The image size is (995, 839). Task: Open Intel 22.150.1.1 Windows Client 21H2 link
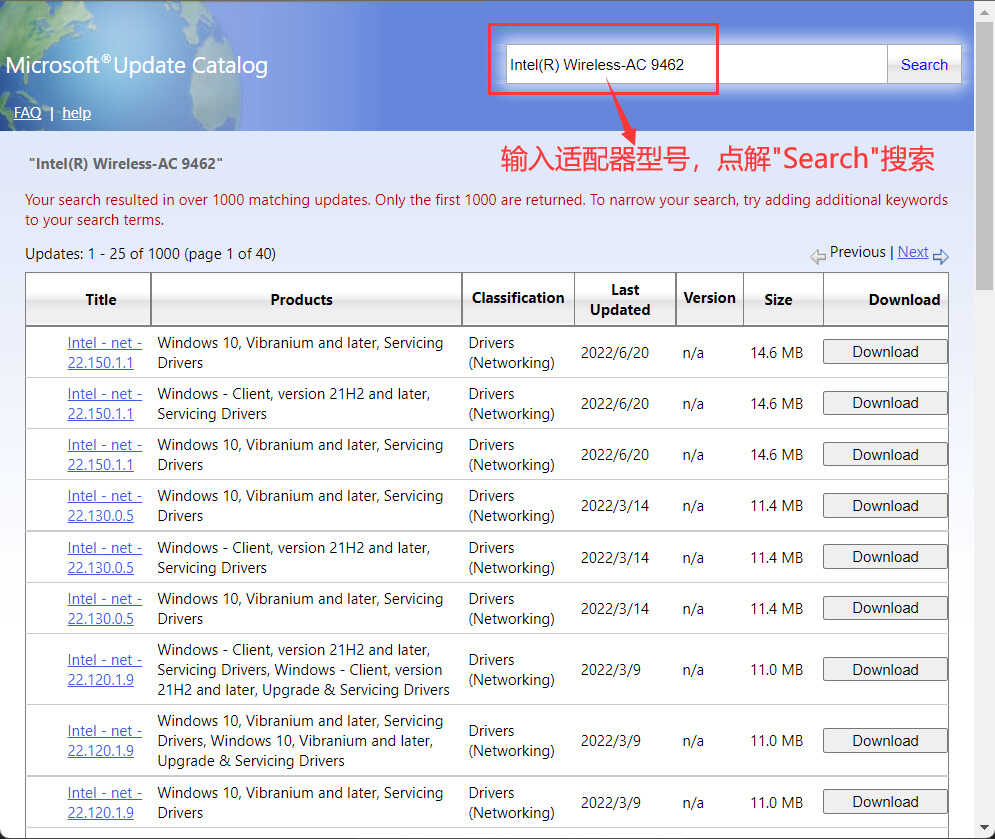pos(105,404)
